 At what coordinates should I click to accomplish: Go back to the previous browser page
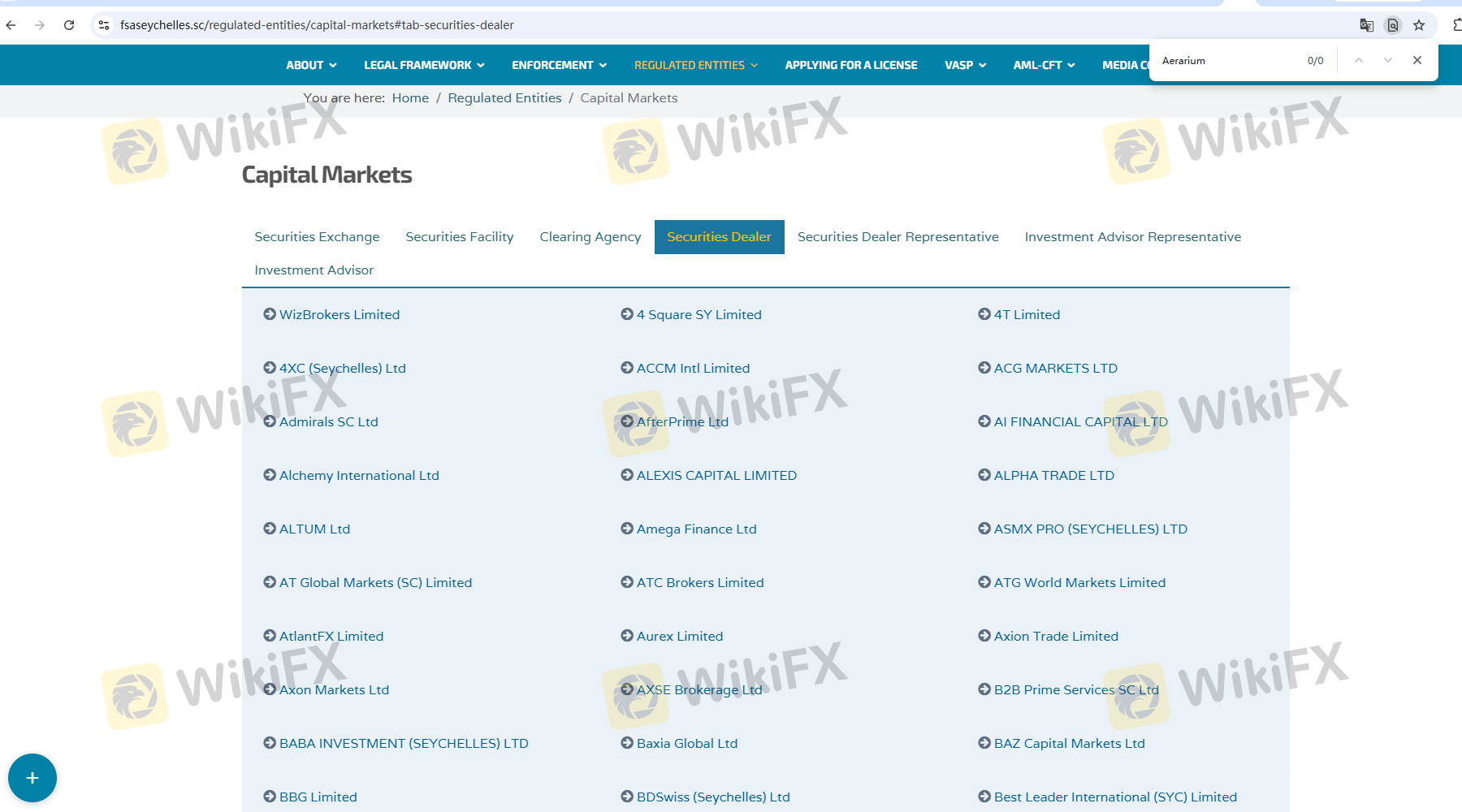11,25
